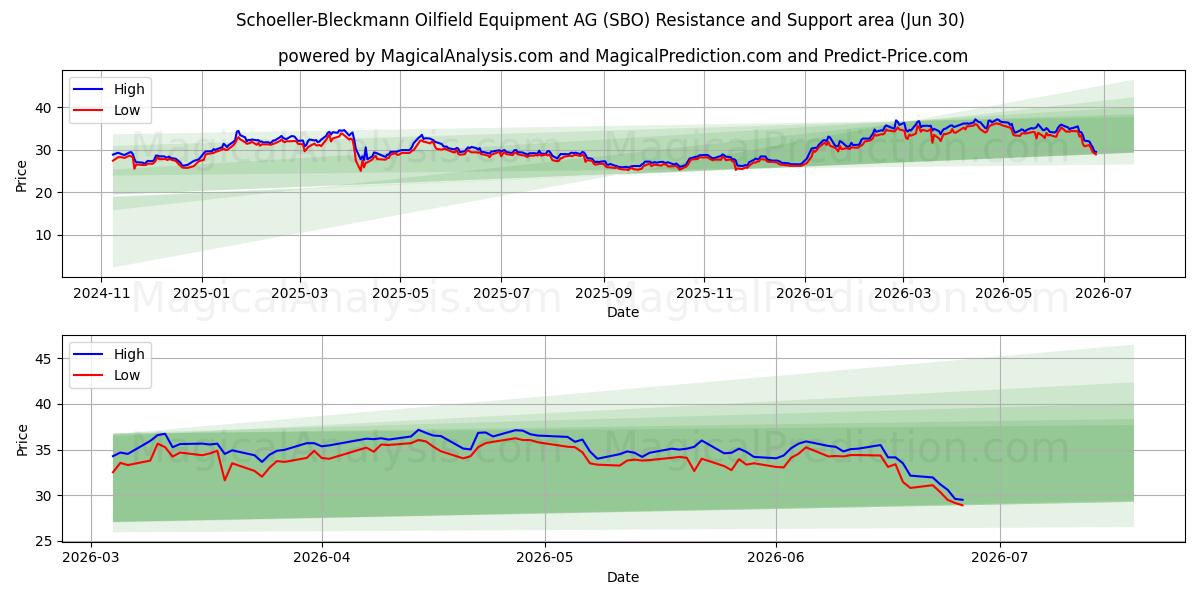
Task: Click the '2025-03' date tick label
Action: pos(300,294)
